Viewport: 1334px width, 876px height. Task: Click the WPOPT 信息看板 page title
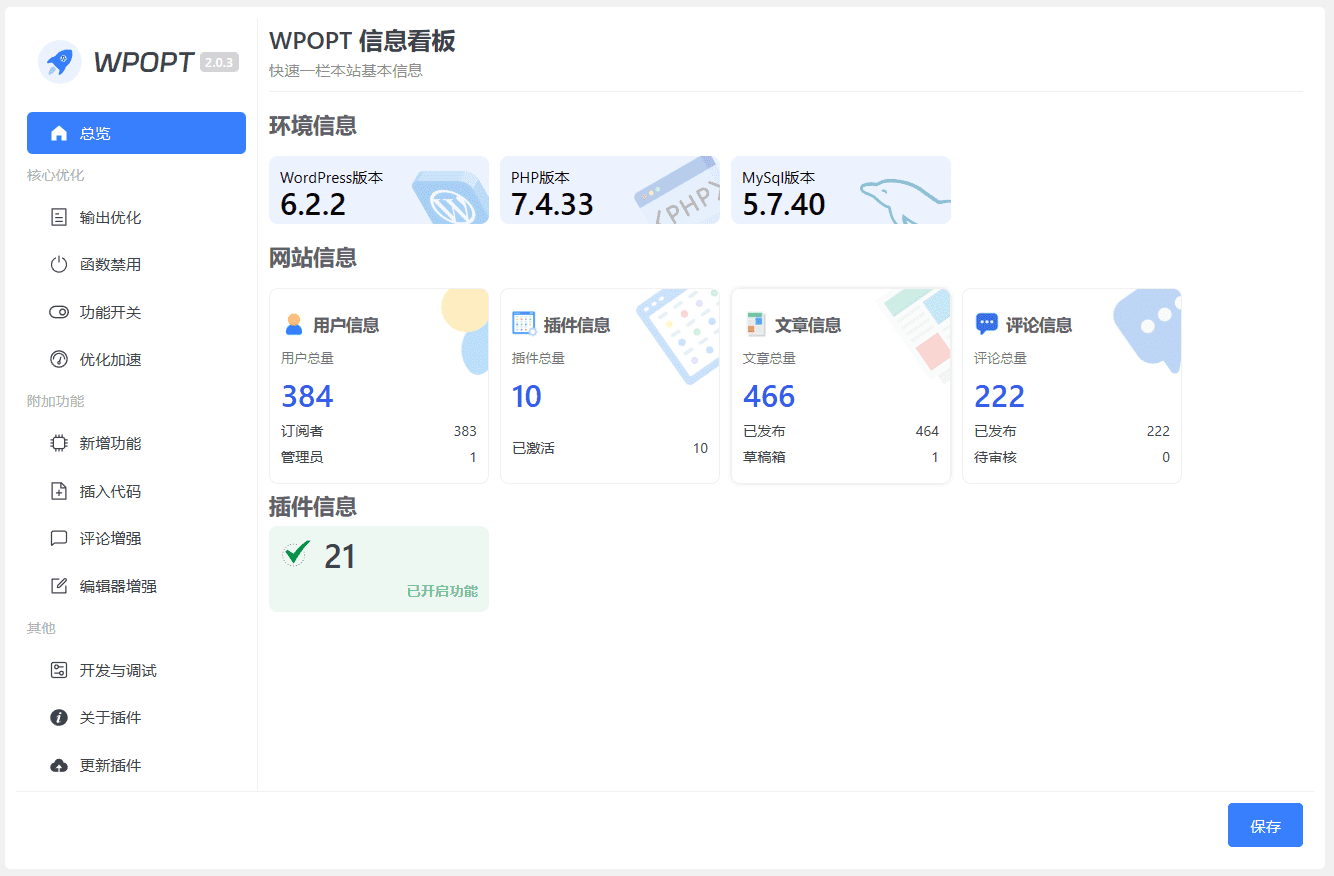pos(362,41)
